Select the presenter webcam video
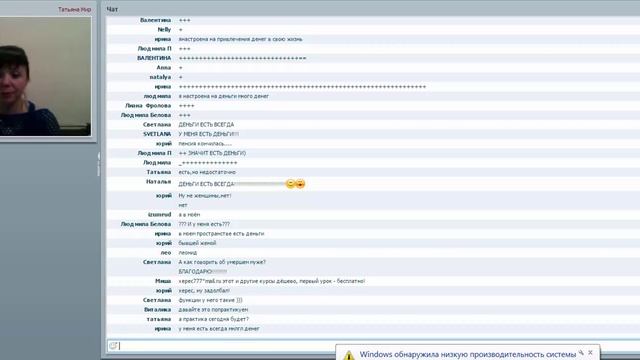 45,76
